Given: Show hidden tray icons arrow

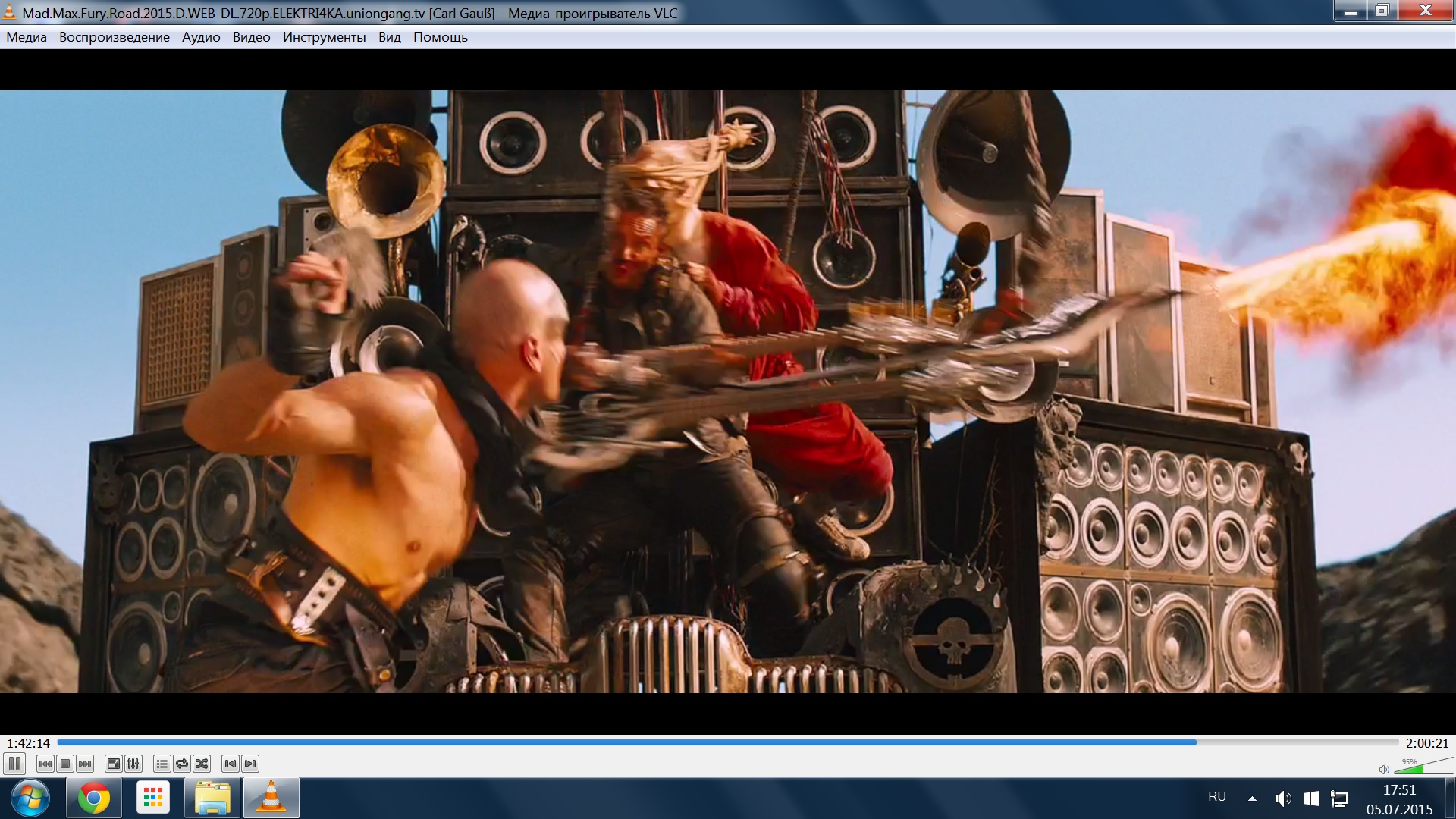Looking at the screenshot, I should (1252, 799).
